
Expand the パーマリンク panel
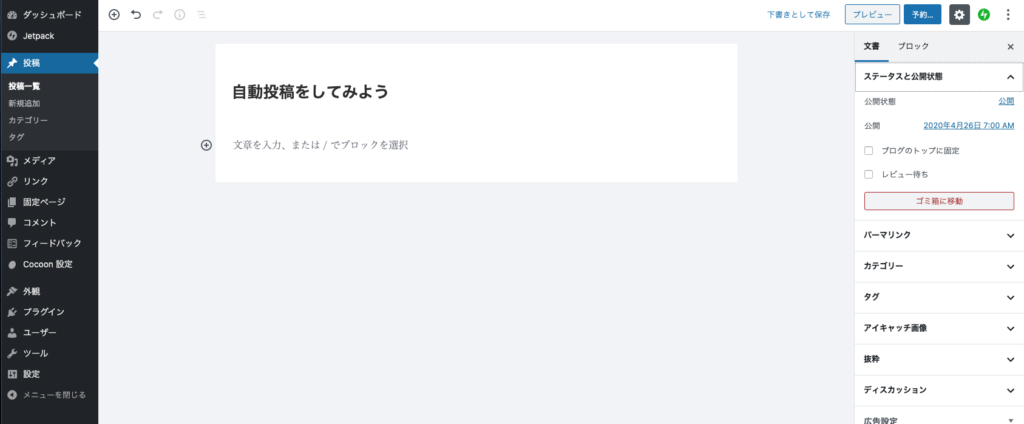(x=938, y=235)
